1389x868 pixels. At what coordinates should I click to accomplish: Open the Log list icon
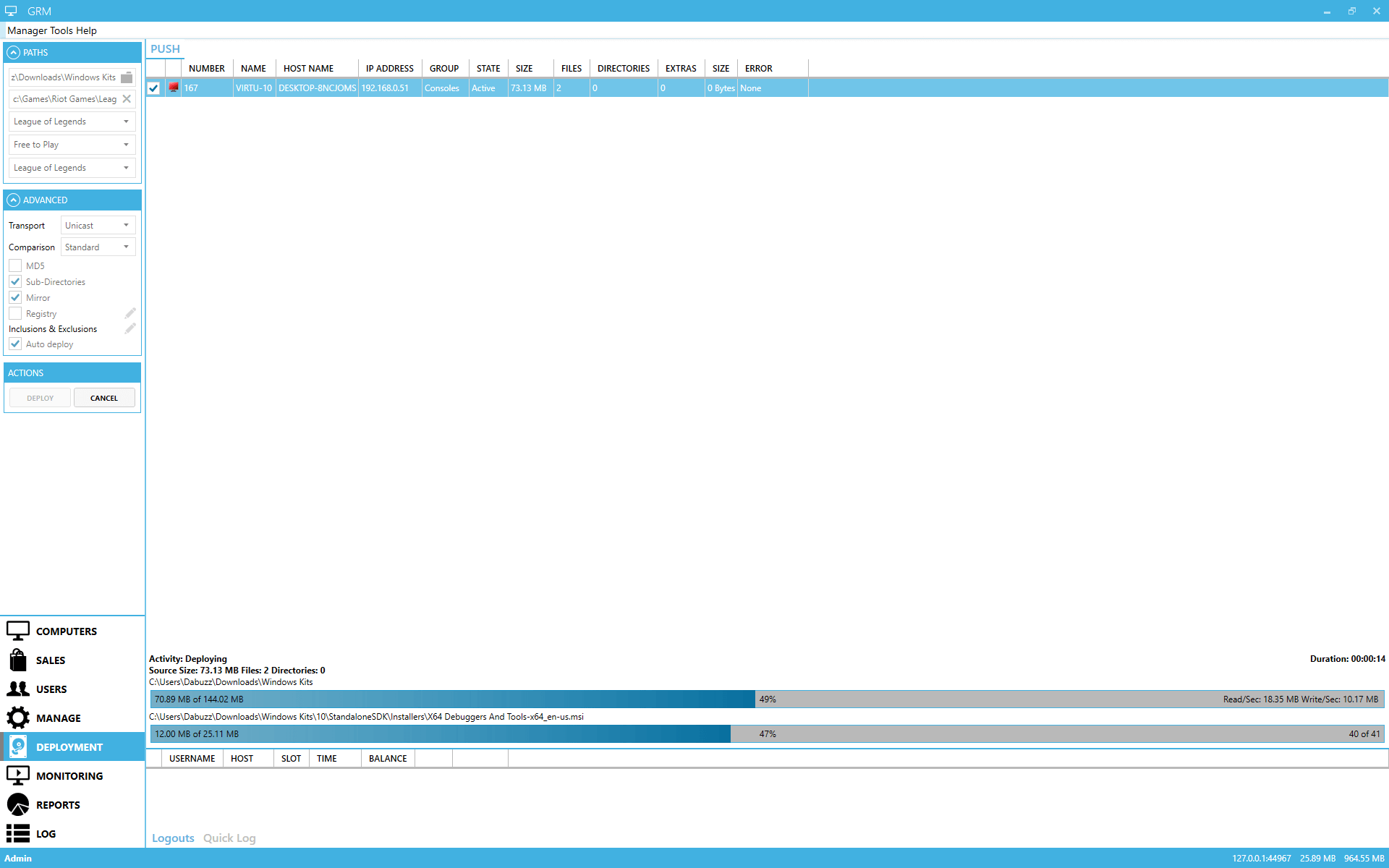coord(18,833)
